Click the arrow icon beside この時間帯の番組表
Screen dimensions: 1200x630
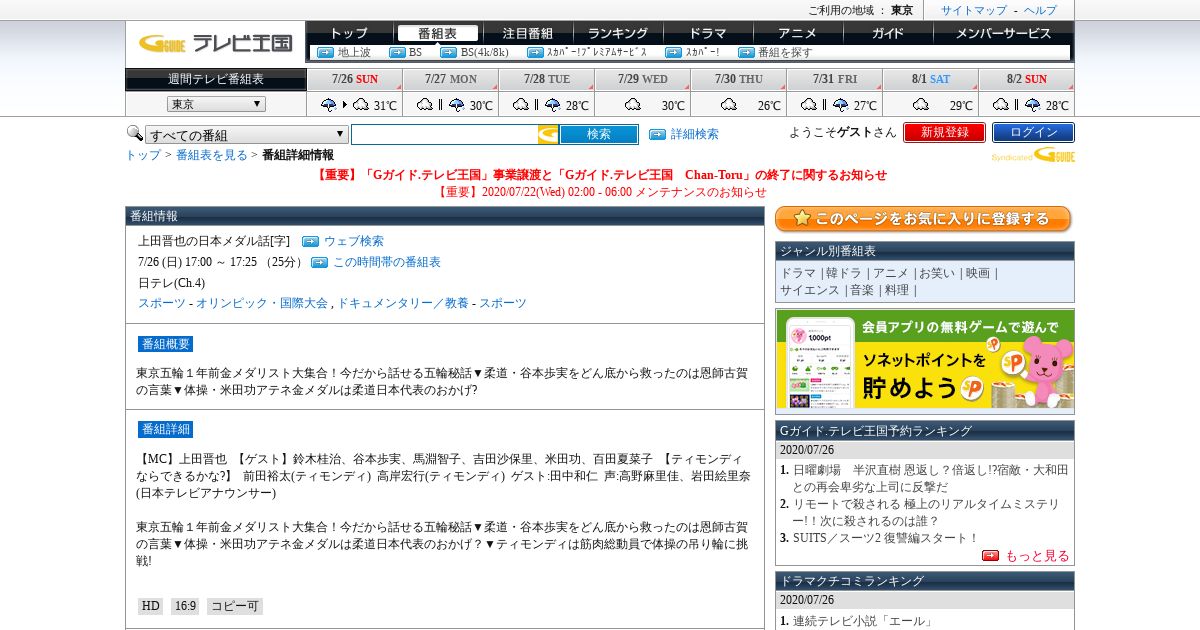coord(319,262)
